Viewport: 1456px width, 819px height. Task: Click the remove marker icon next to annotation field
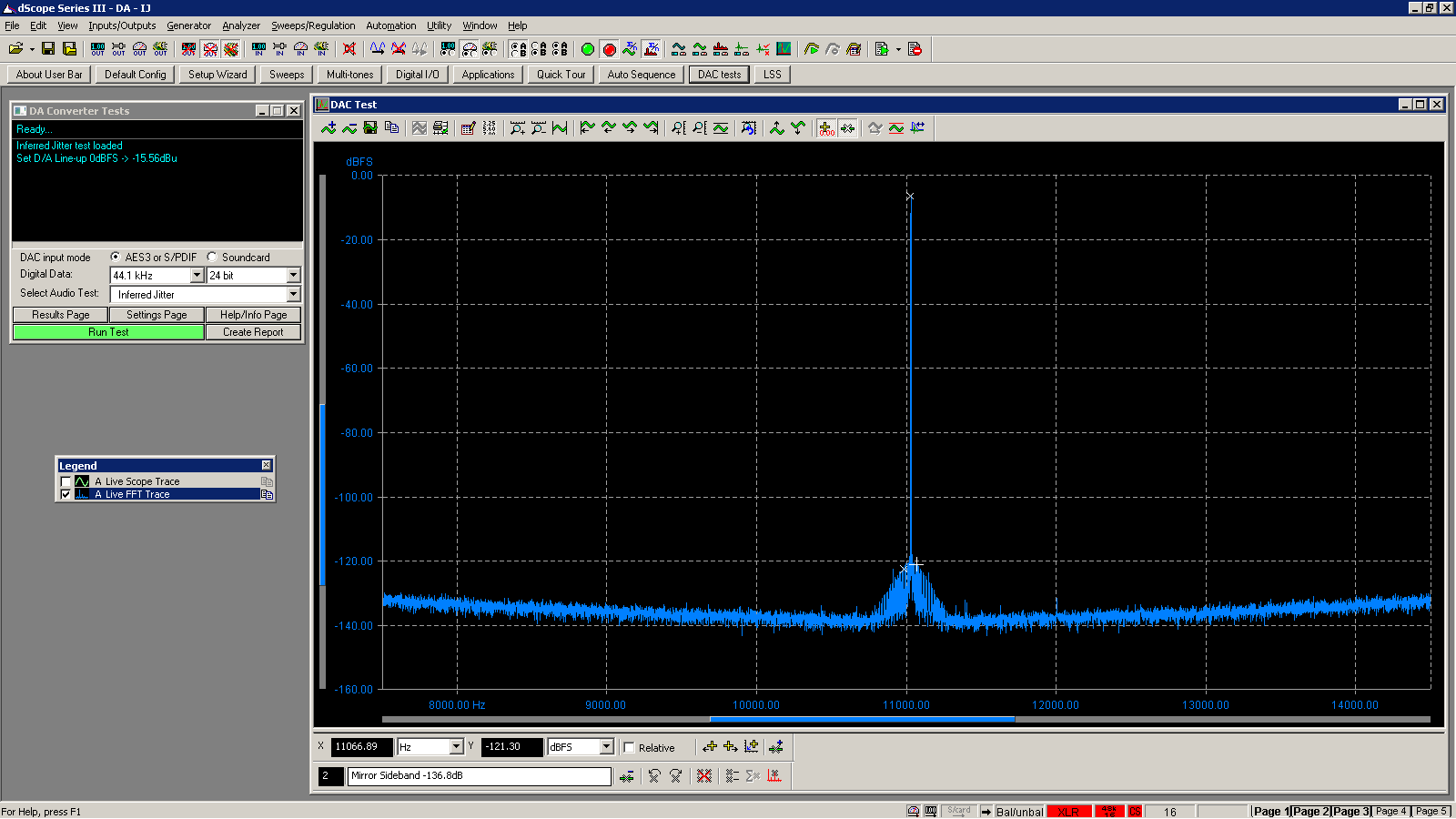point(627,776)
